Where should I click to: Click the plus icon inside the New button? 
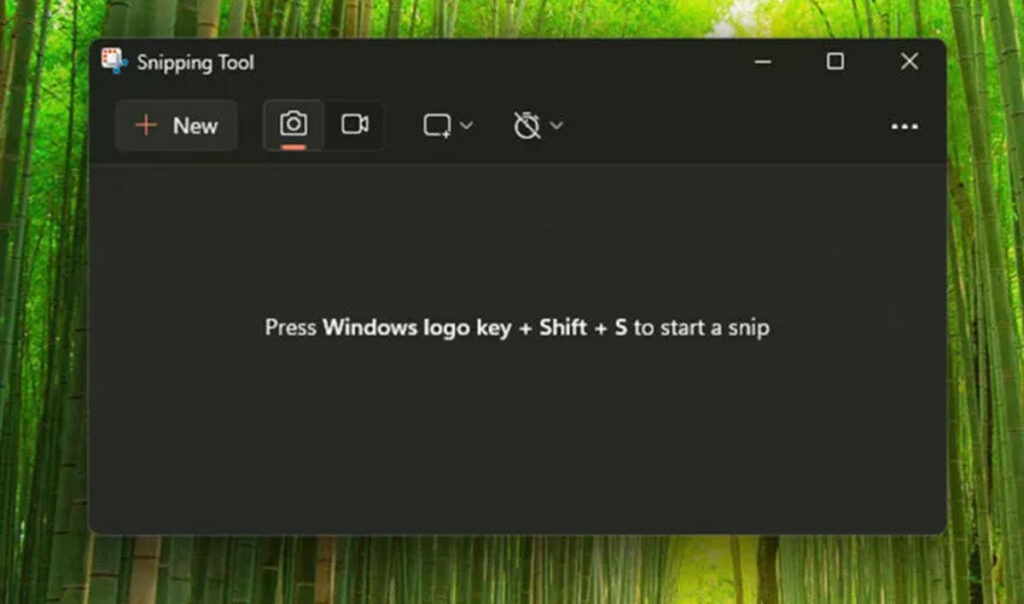(147, 125)
